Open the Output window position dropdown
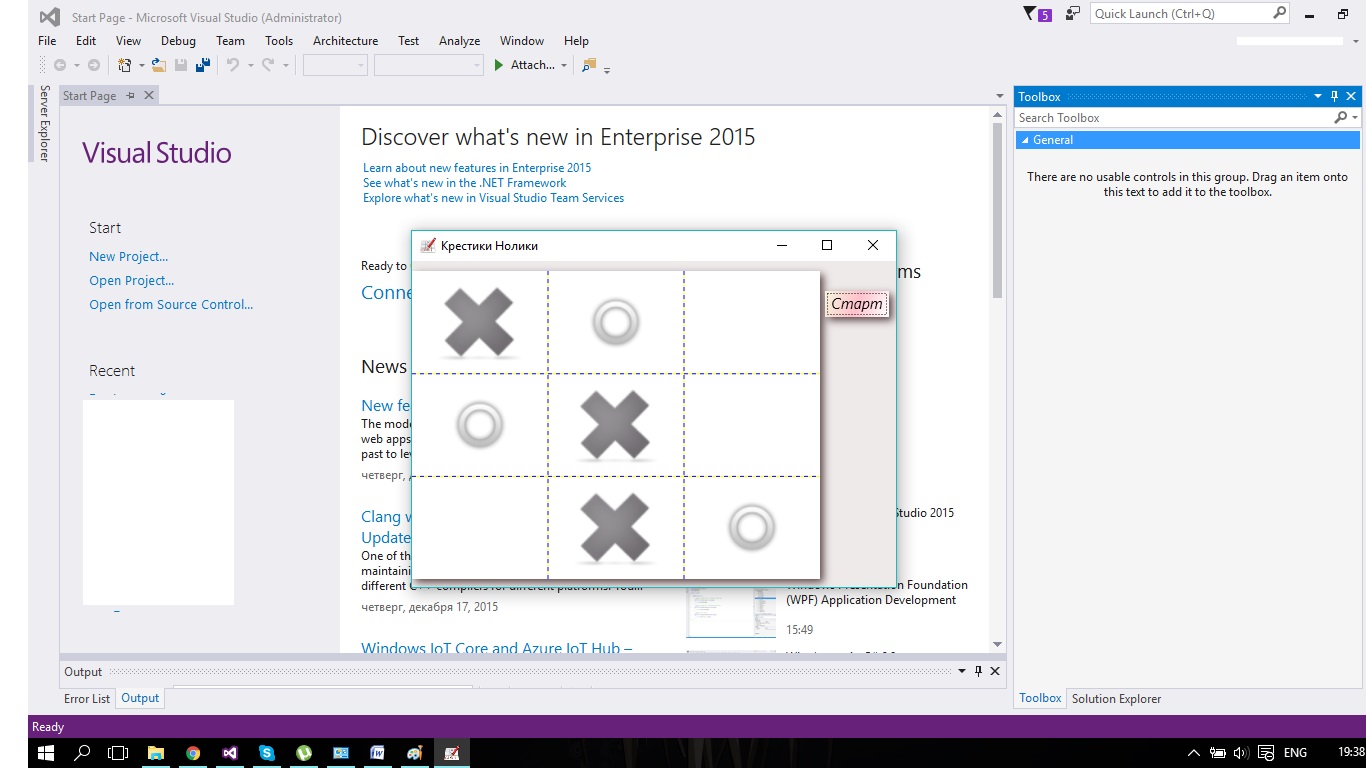1366x768 pixels. pyautogui.click(x=962, y=671)
